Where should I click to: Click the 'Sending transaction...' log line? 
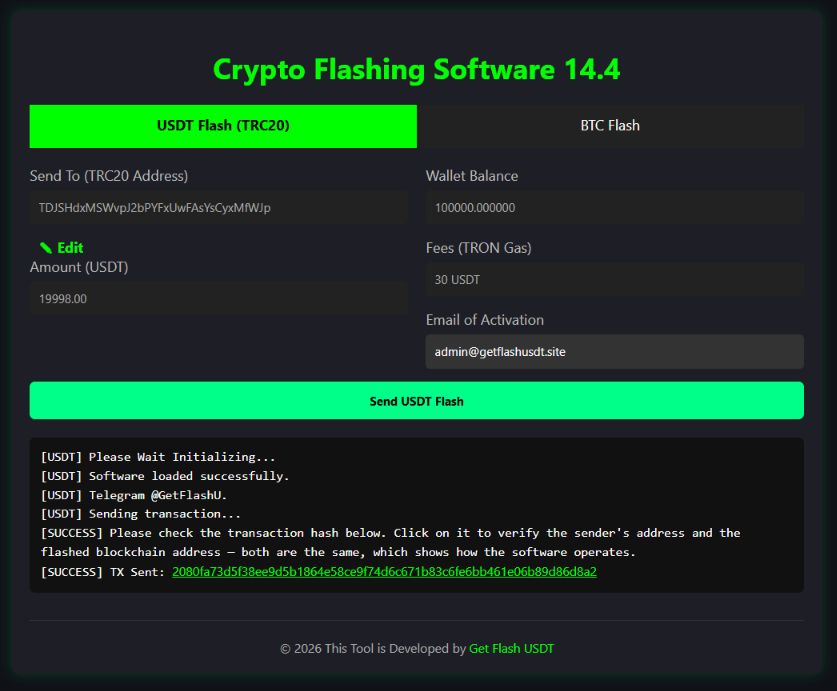(141, 514)
